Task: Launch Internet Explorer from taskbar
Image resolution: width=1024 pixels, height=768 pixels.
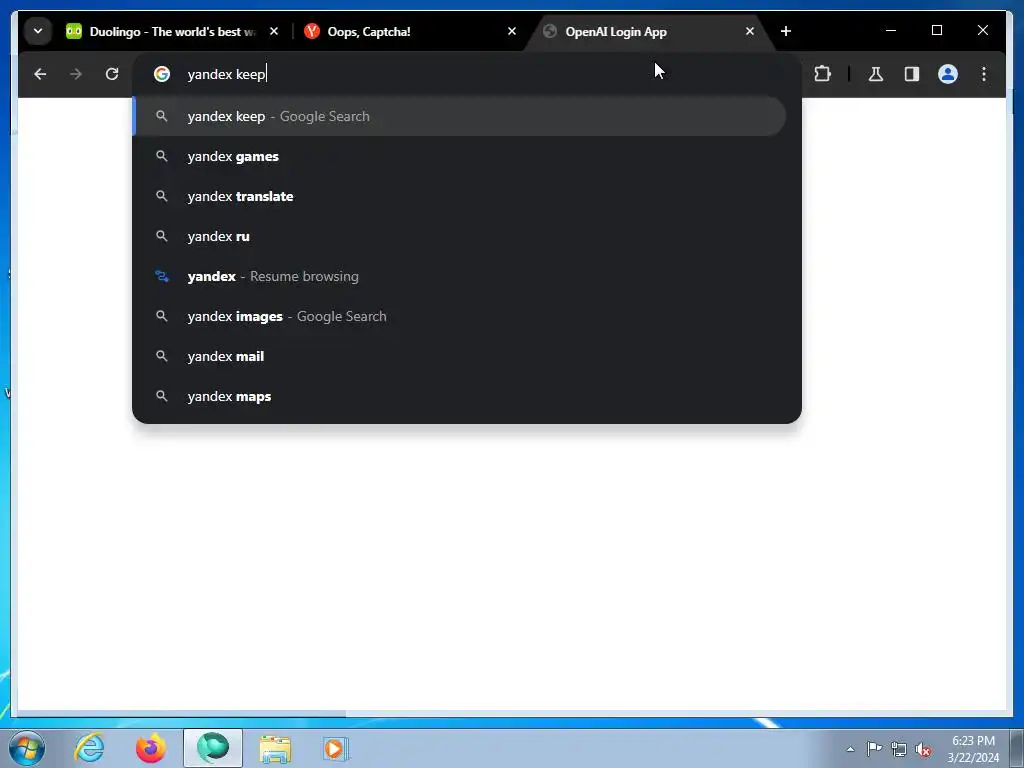Action: coord(89,748)
